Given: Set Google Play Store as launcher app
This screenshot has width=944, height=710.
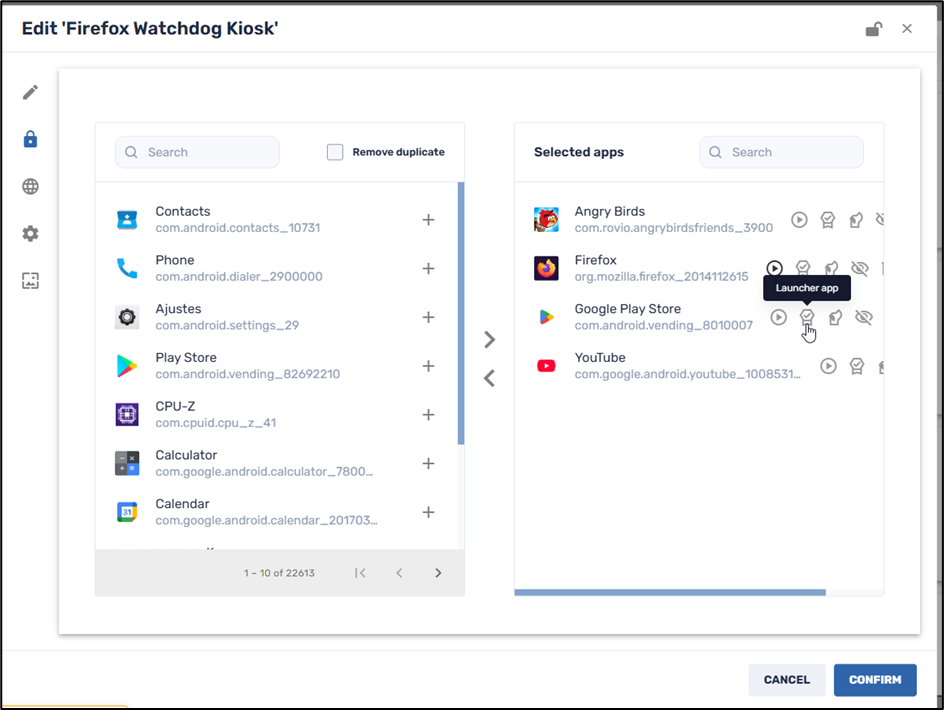Looking at the screenshot, I should [x=807, y=316].
